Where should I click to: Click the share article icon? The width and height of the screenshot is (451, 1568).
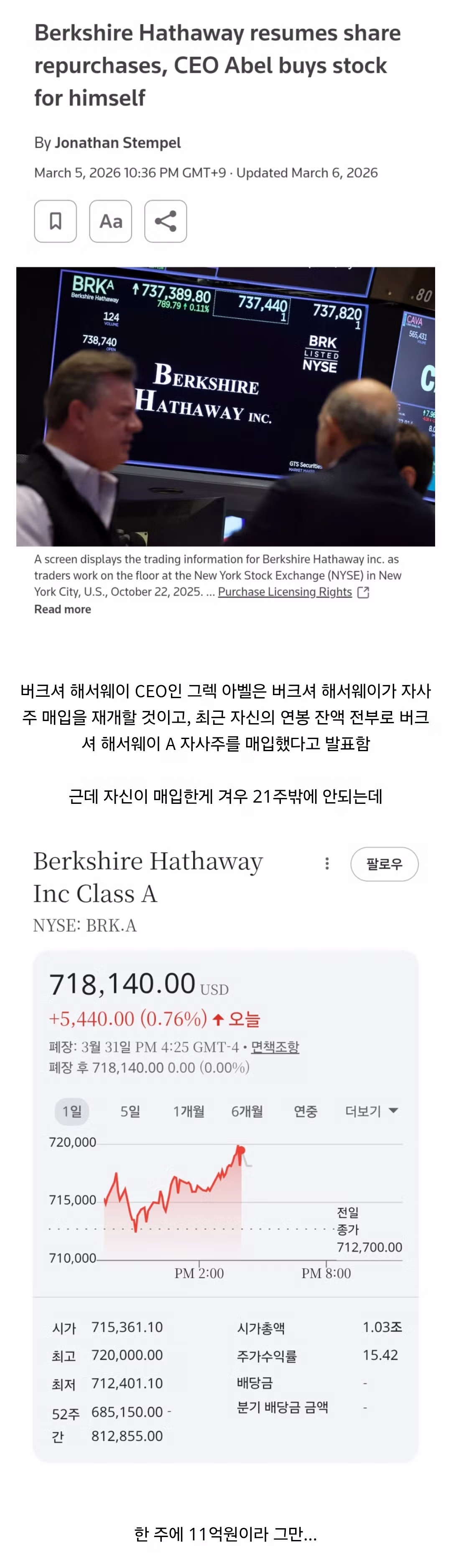pos(166,221)
